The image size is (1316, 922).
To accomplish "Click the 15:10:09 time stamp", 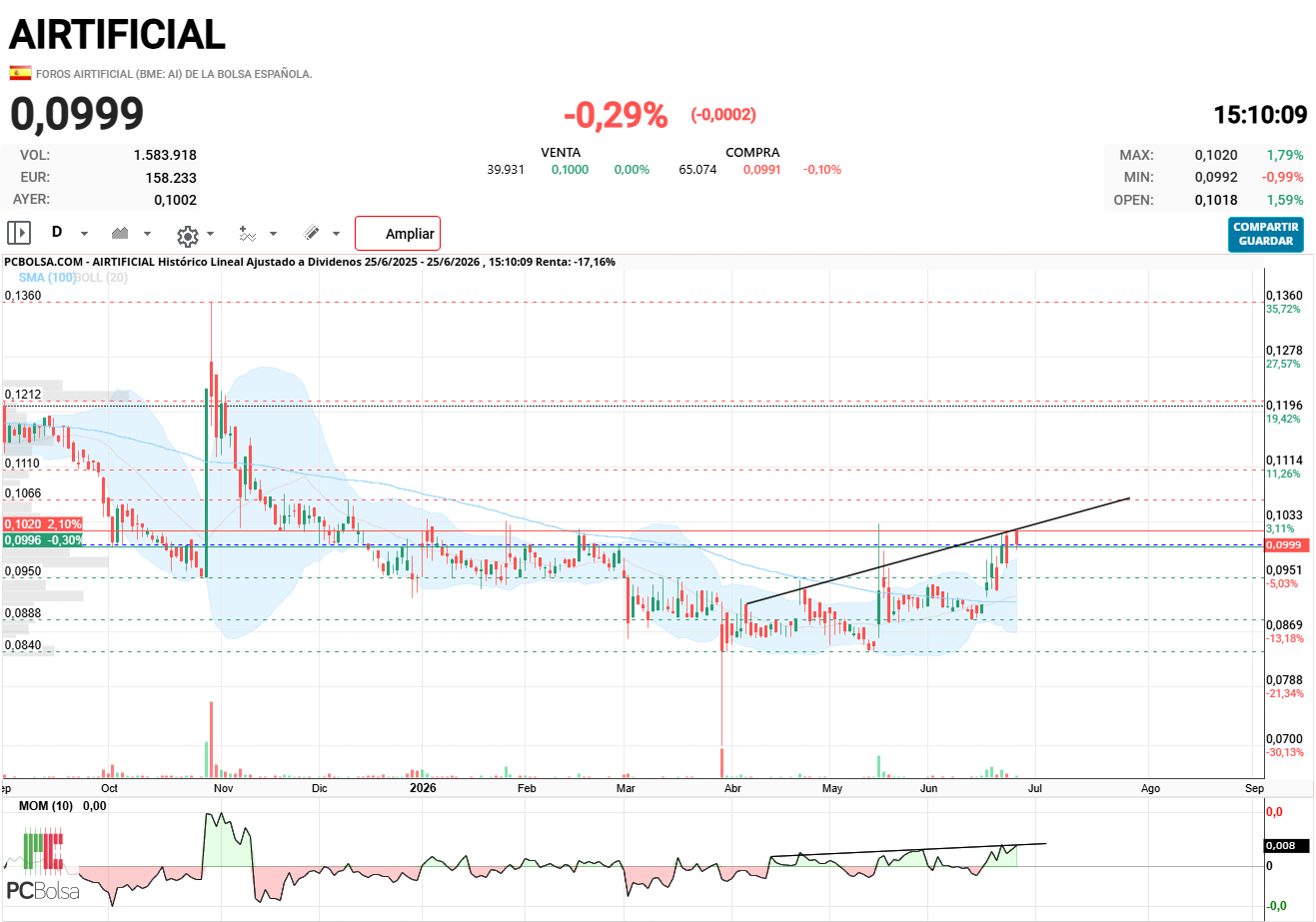I will click(1260, 115).
